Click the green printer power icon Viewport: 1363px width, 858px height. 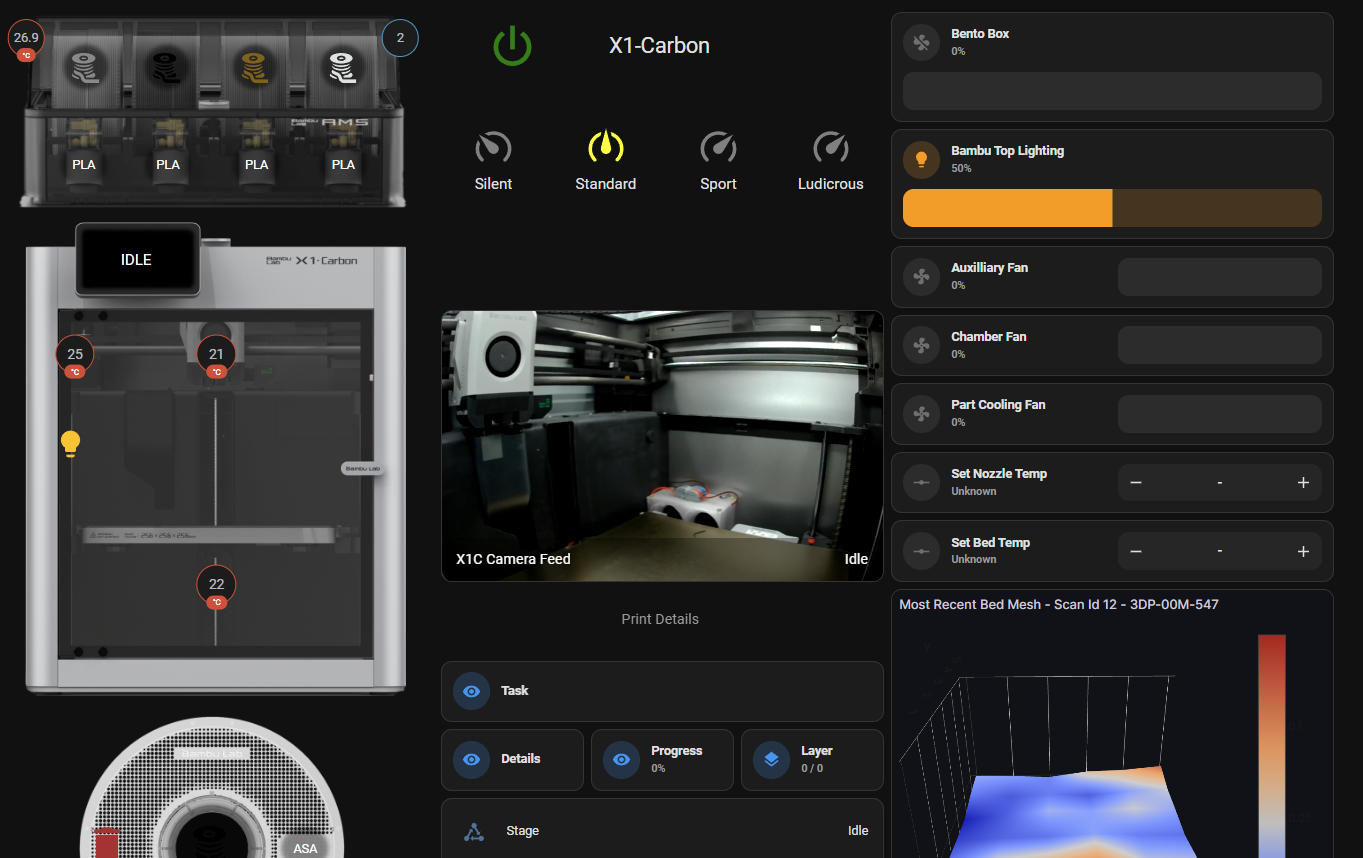(512, 46)
